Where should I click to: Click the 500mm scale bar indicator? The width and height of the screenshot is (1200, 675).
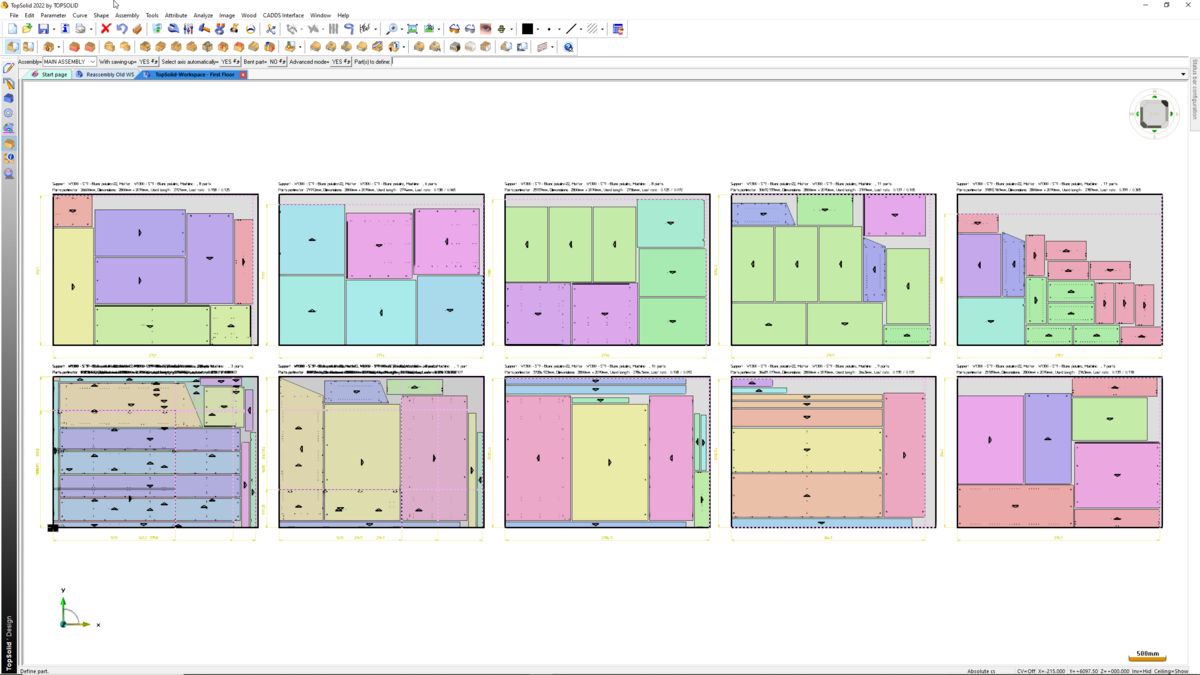click(1148, 656)
